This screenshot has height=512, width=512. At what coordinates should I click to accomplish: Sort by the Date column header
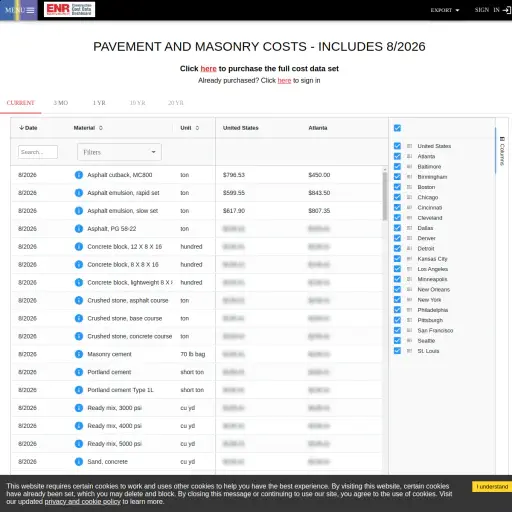(x=28, y=128)
